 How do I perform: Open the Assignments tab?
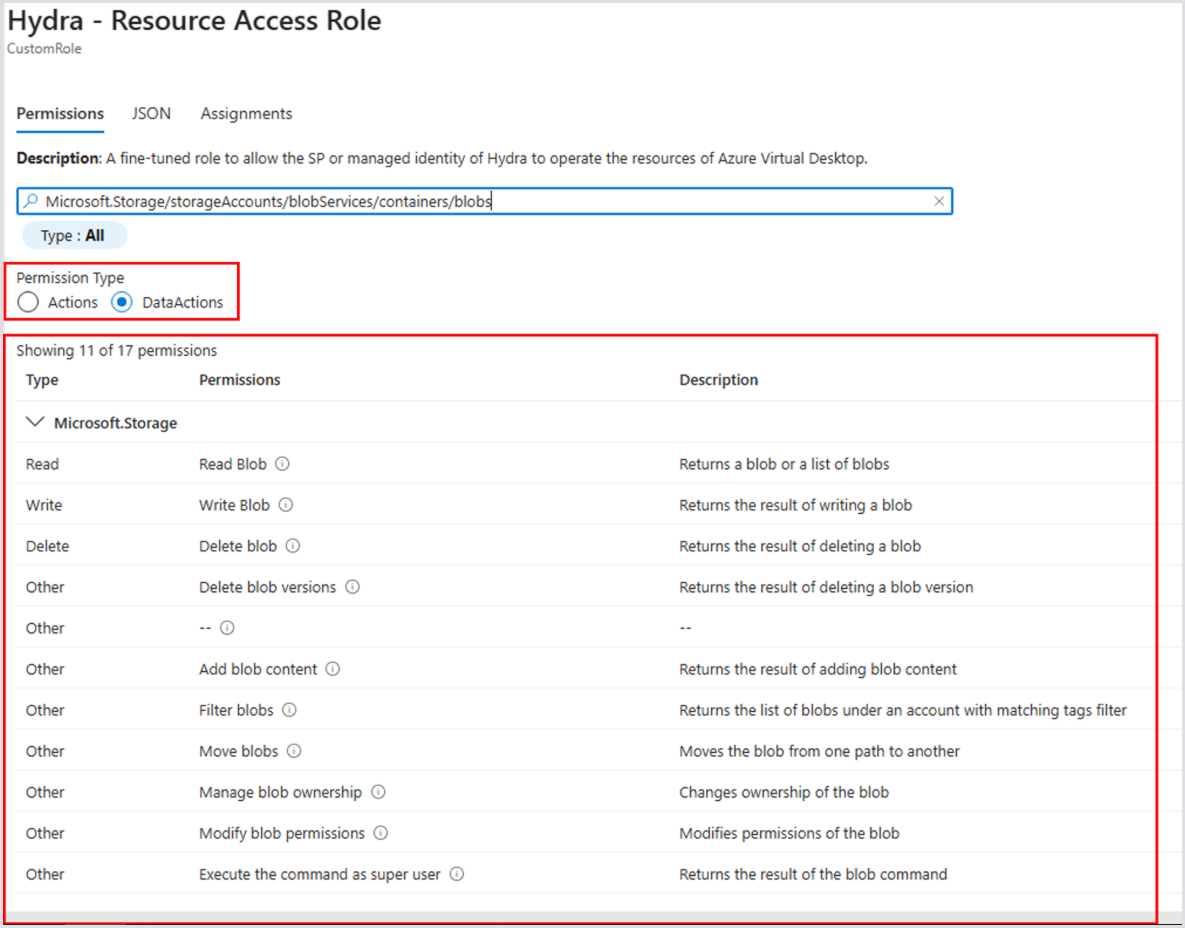click(246, 113)
